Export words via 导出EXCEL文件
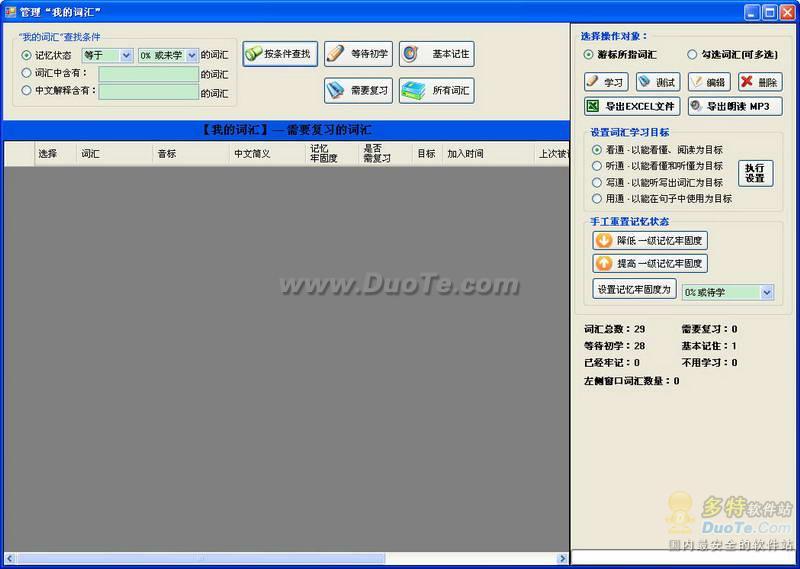This screenshot has width=800, height=569. 631,106
